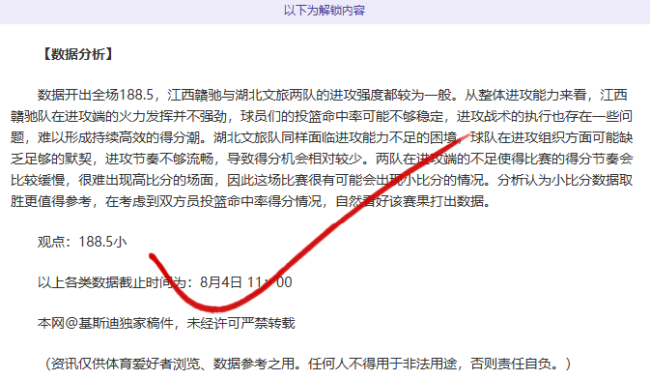The width and height of the screenshot is (650, 380).
Task: Click the '观点：188.5小' line
Action: (82, 242)
